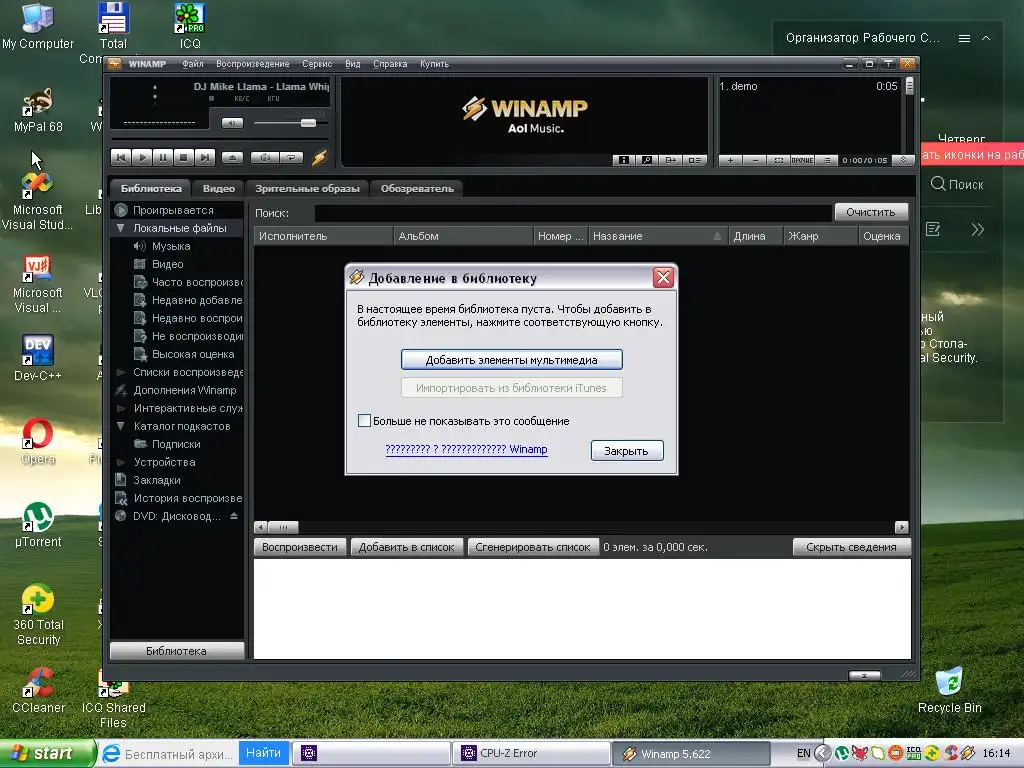Screen dimensions: 1024x768
Task: Click the playlist minus (remove) button
Action: (754, 160)
